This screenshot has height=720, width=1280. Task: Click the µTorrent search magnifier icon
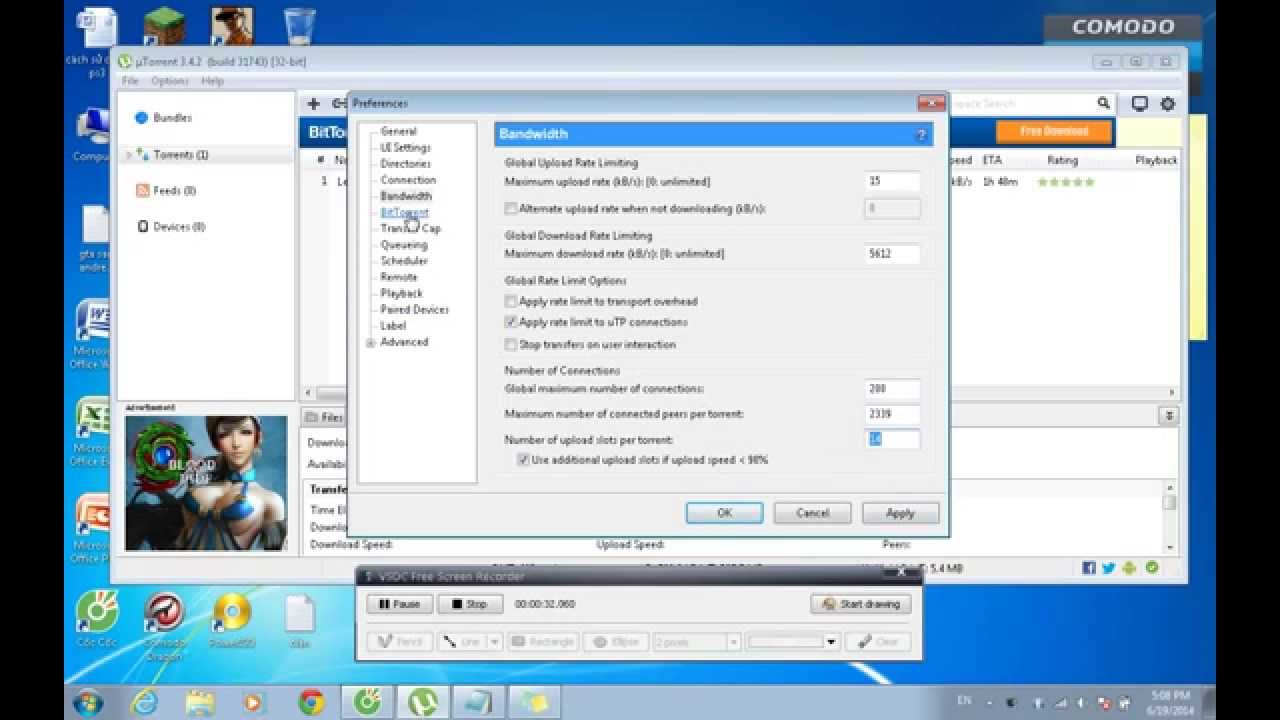pyautogui.click(x=1103, y=103)
